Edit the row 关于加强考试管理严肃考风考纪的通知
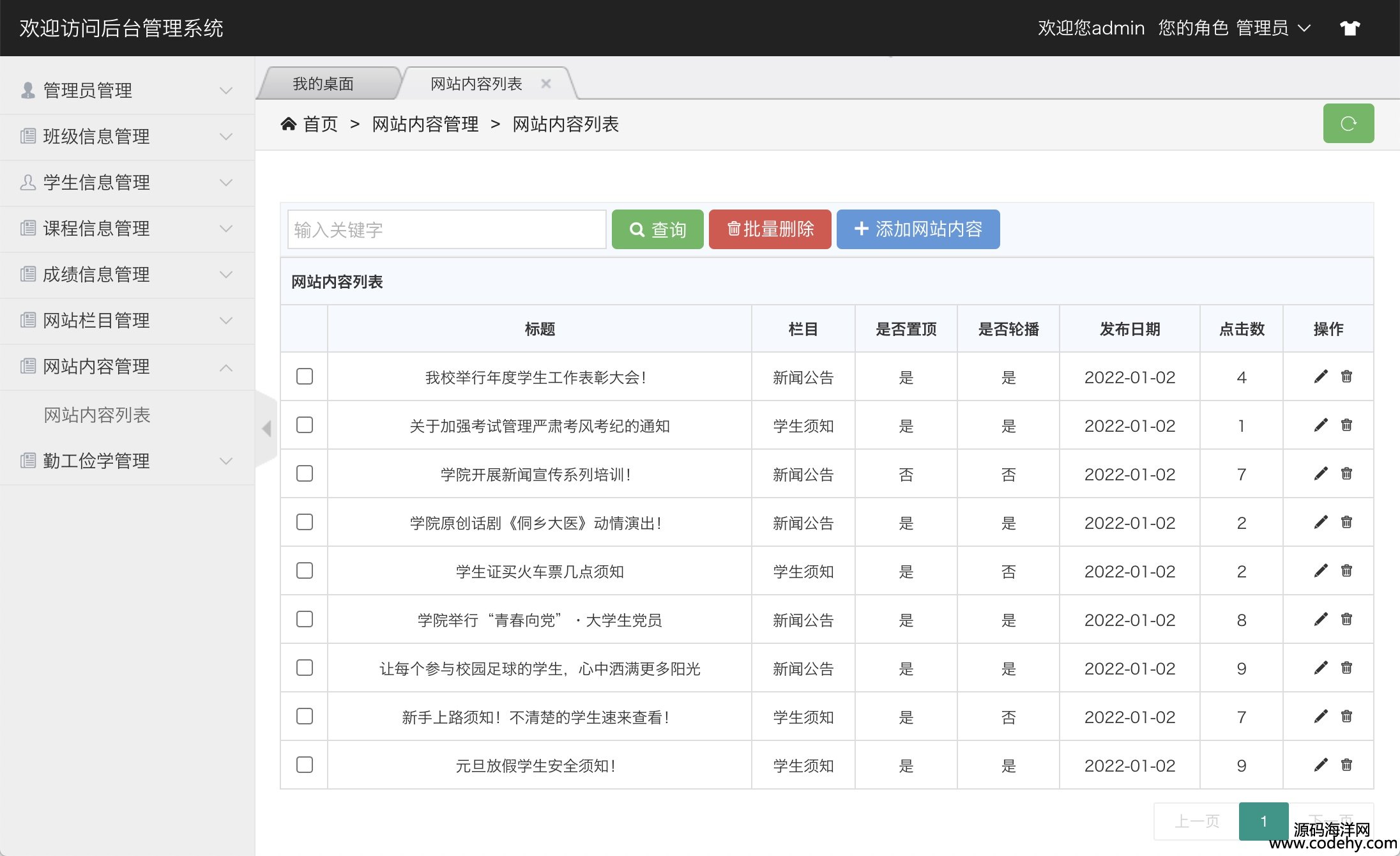Screen dimensions: 1400x856 (x=1321, y=425)
